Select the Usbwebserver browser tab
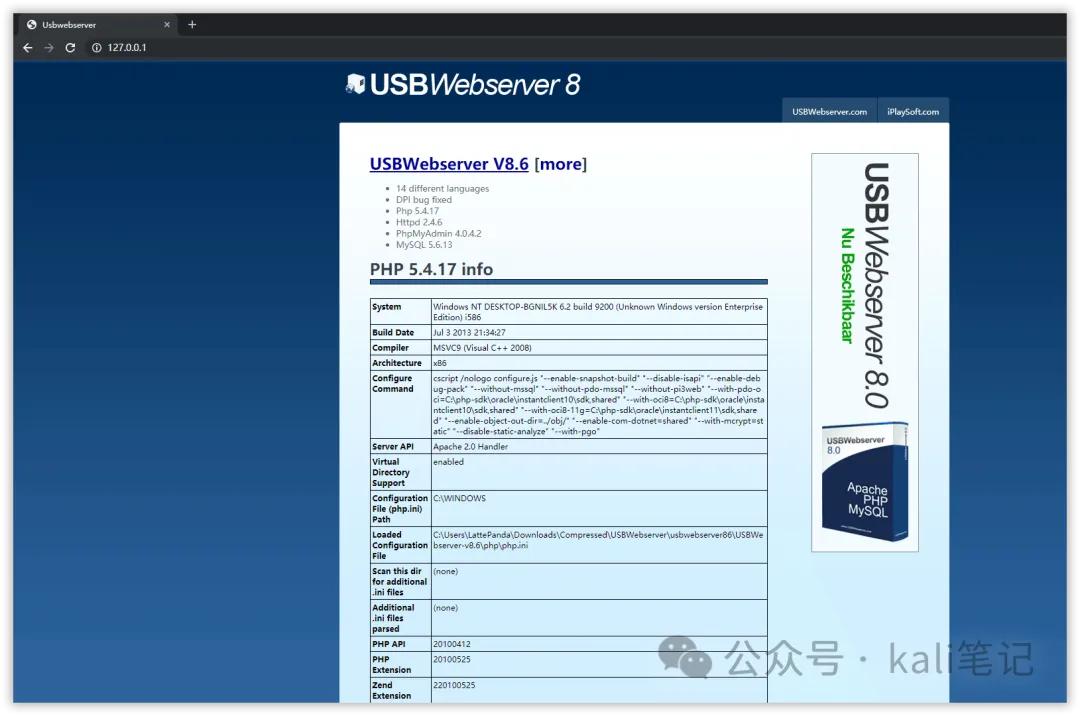 97,24
